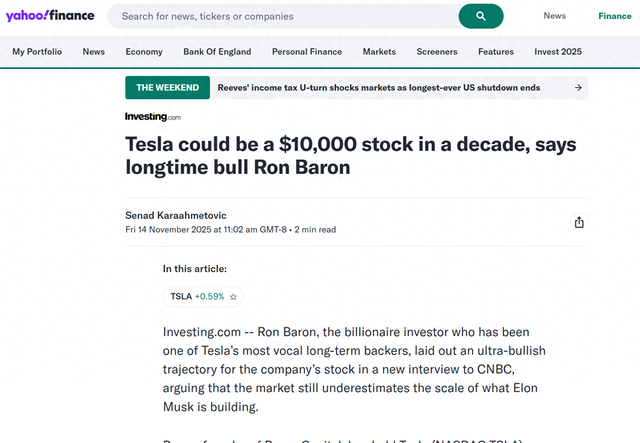Viewport: 640px width, 443px height.
Task: Go to Bank Of England section
Action: [x=217, y=52]
